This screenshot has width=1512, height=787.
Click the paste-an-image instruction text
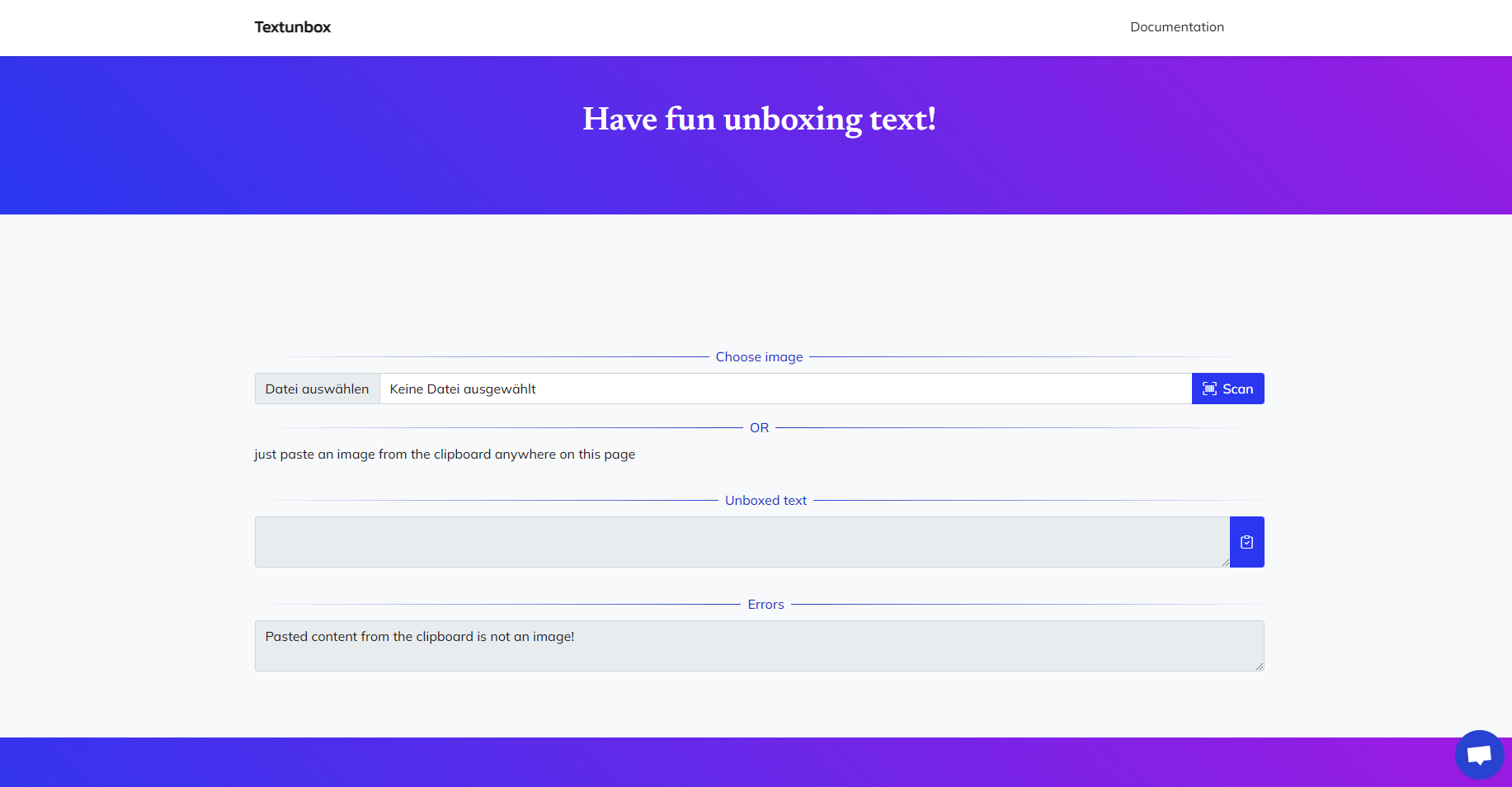tap(444, 454)
